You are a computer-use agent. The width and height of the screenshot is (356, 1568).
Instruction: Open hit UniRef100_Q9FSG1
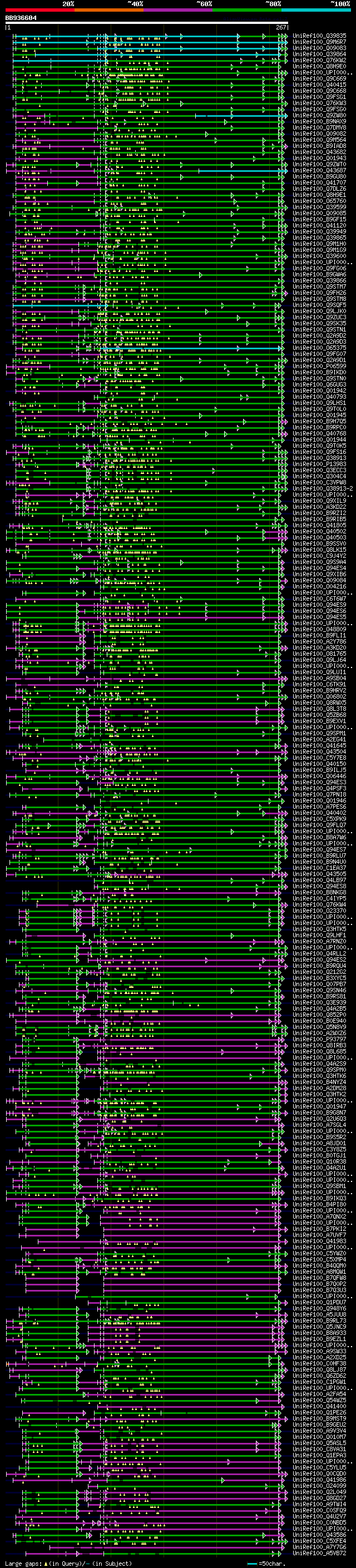click(x=319, y=97)
